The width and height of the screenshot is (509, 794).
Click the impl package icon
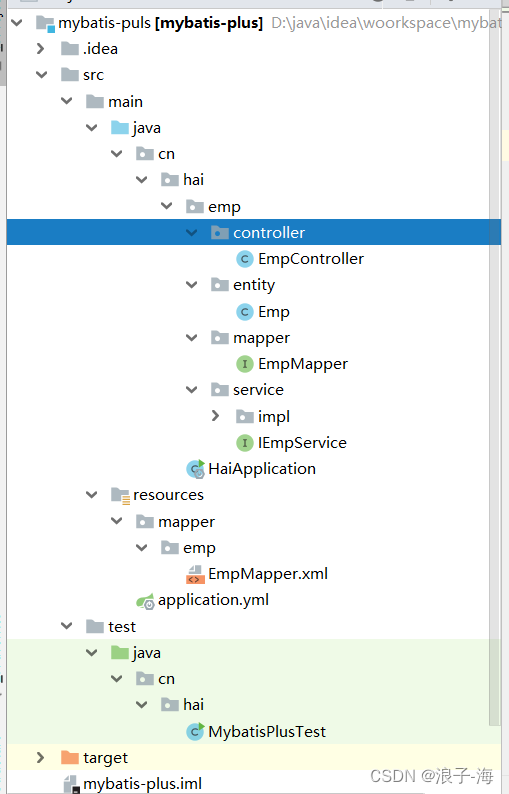[x=245, y=416]
